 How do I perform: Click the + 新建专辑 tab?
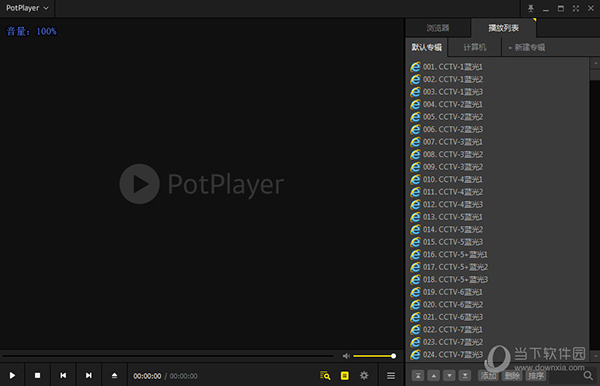(527, 47)
